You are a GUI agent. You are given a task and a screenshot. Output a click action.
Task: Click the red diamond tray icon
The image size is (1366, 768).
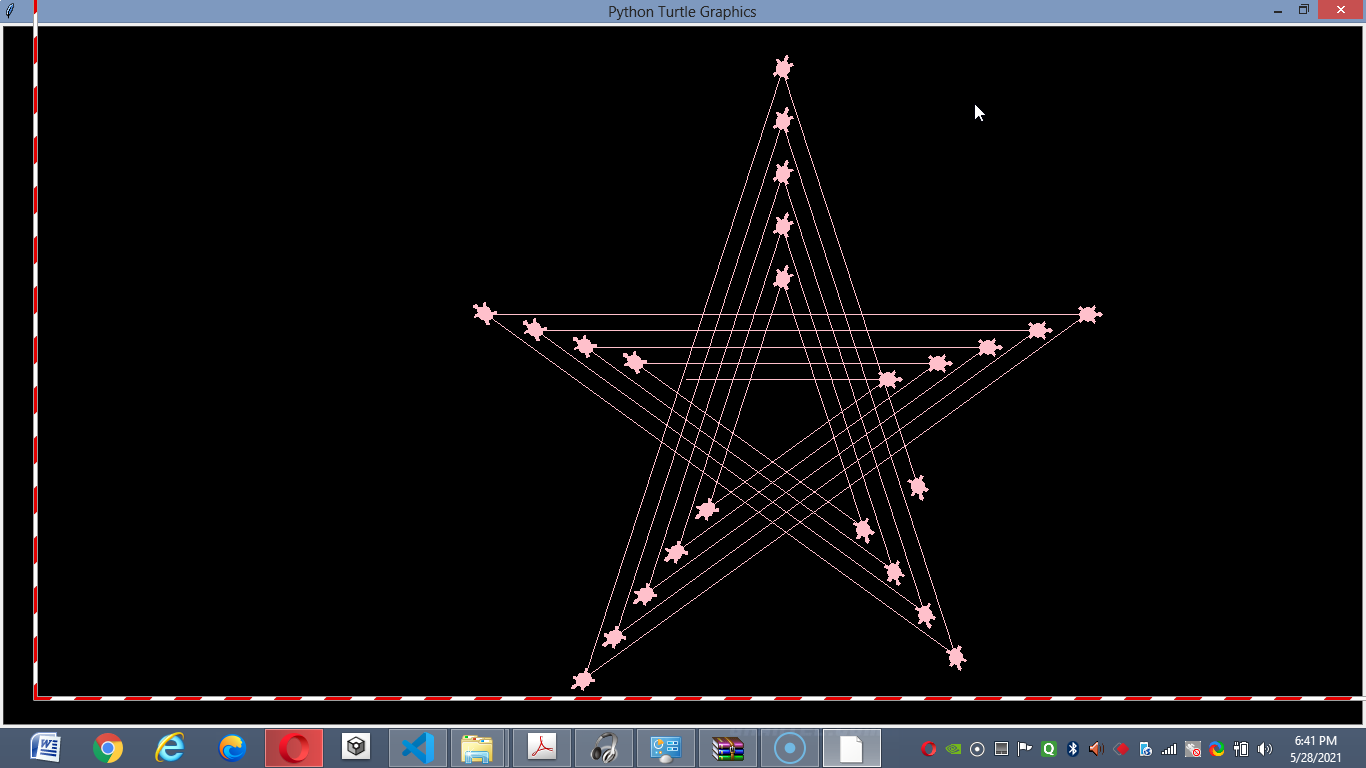click(x=1121, y=749)
